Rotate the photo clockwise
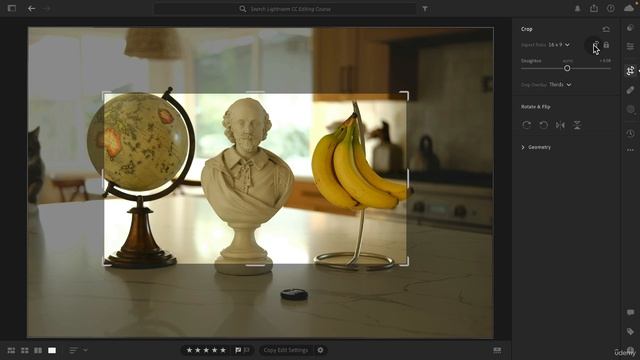Screen dimensions: 640x360 pyautogui.click(x=527, y=125)
